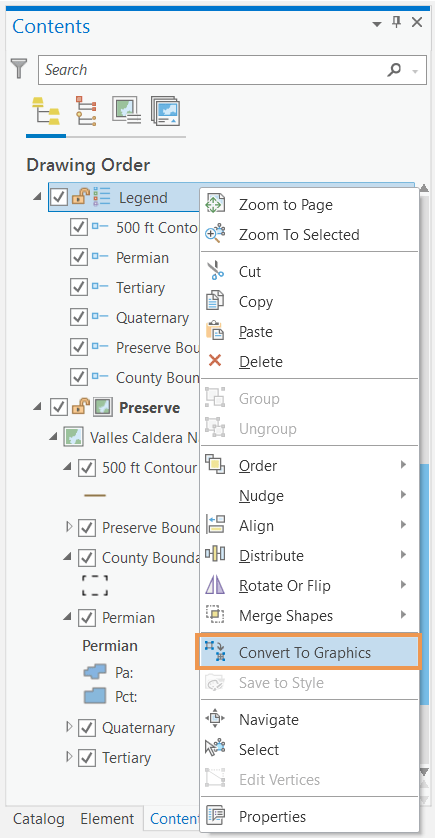Uncheck the legend item Tertiary checkbox
The width and height of the screenshot is (435, 838).
79,288
